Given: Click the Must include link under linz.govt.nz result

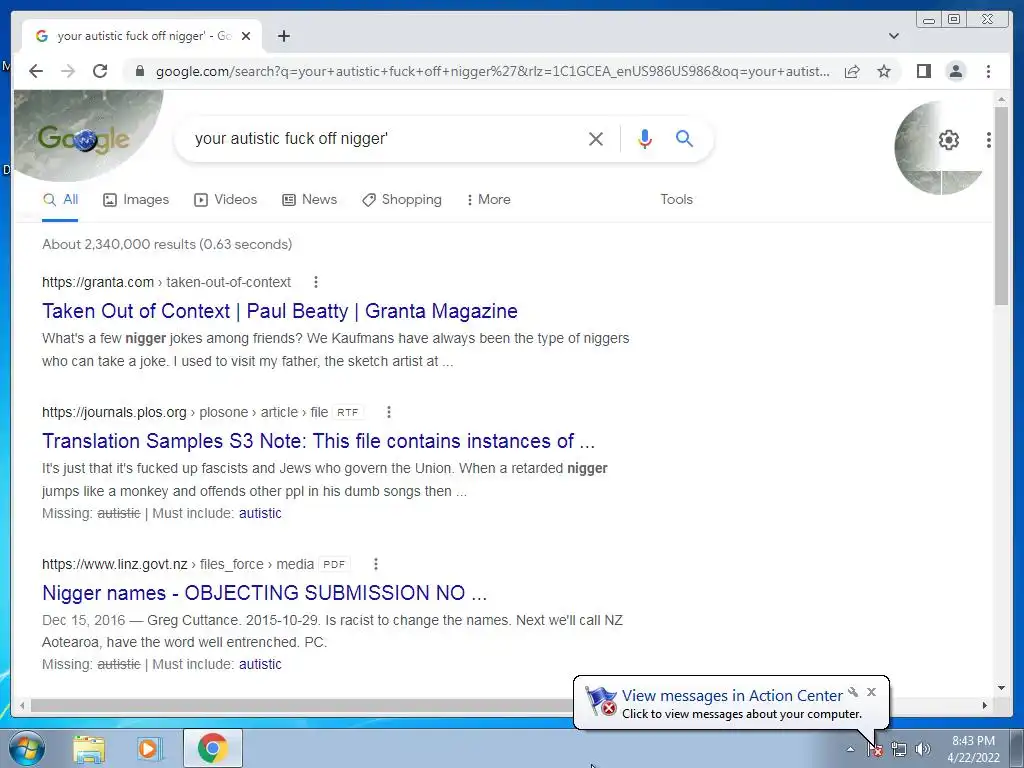Looking at the screenshot, I should (x=260, y=664).
